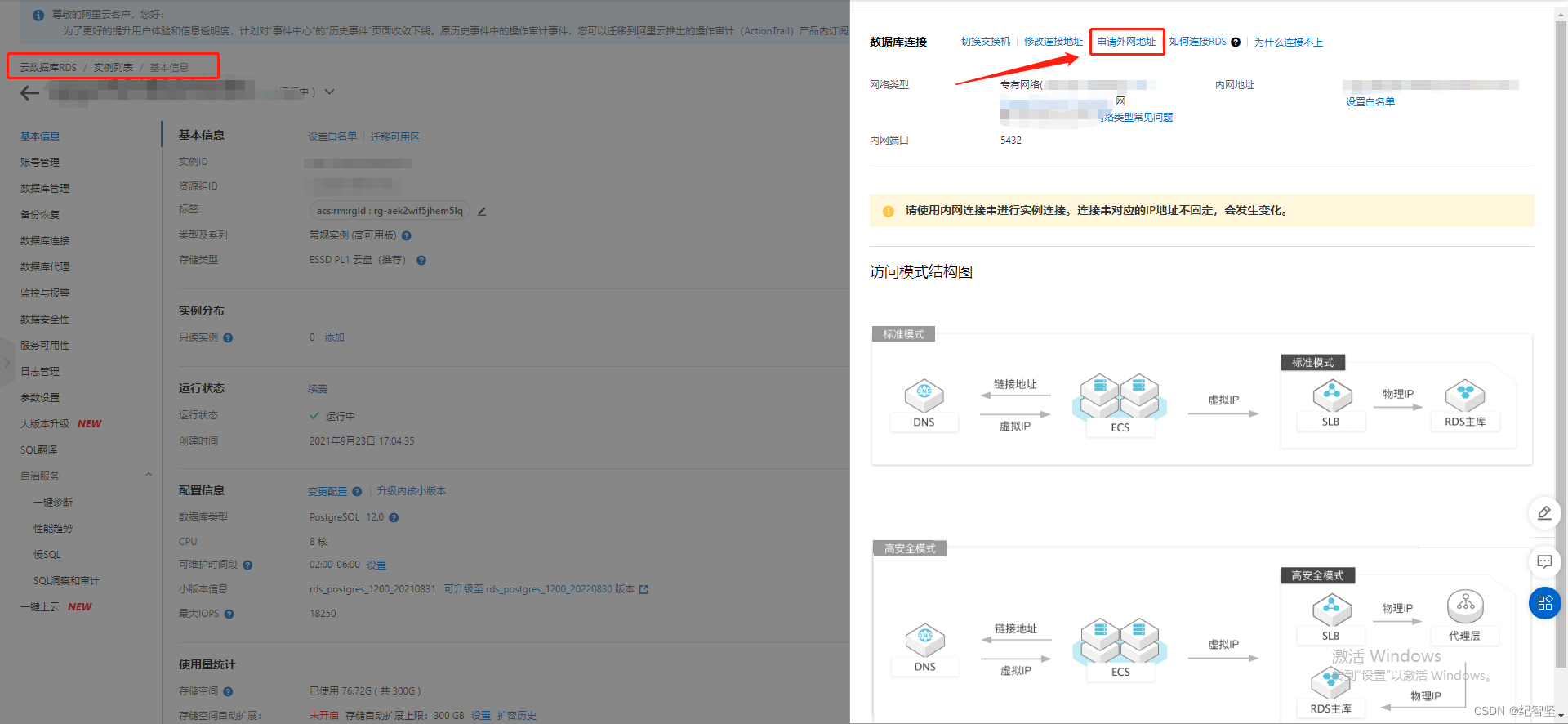Click 设置 for storage auto-expansion
This screenshot has width=1568, height=724.
point(481,716)
